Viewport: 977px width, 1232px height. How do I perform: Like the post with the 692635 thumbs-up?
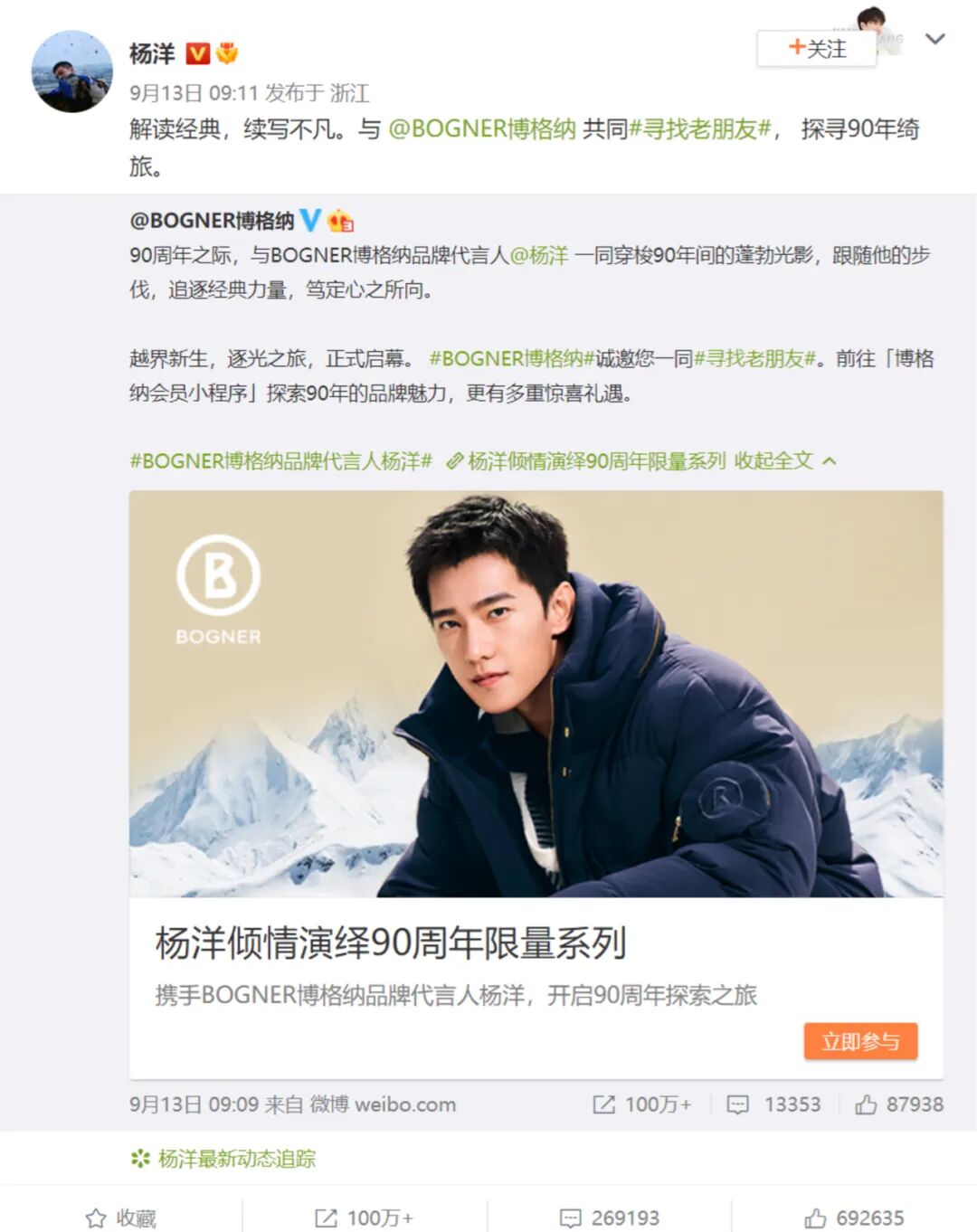coord(815,1218)
